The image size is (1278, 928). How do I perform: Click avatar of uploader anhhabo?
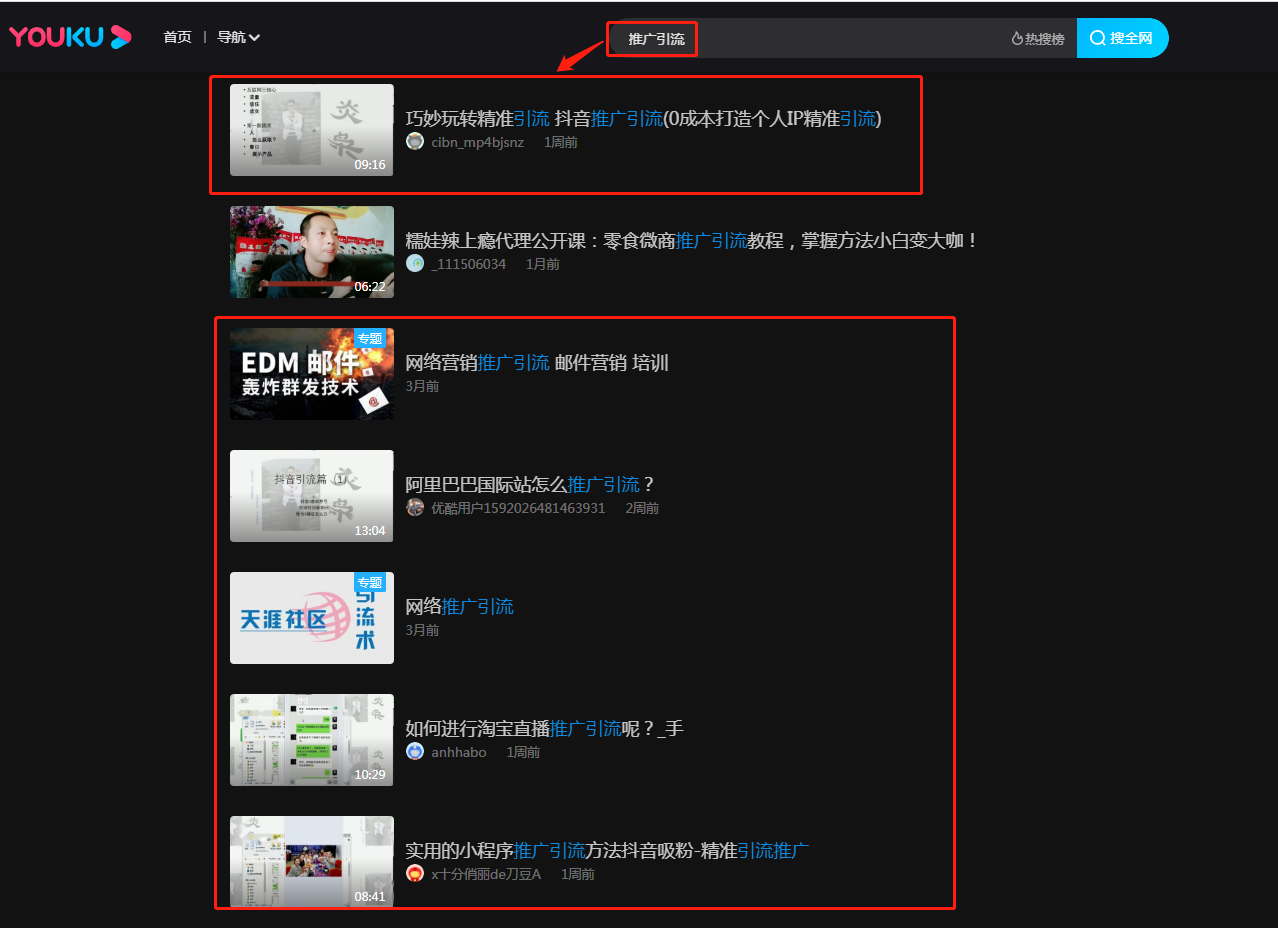(415, 752)
